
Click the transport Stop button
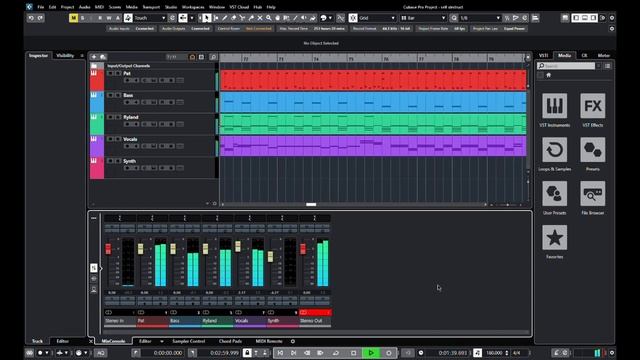[x=353, y=353]
